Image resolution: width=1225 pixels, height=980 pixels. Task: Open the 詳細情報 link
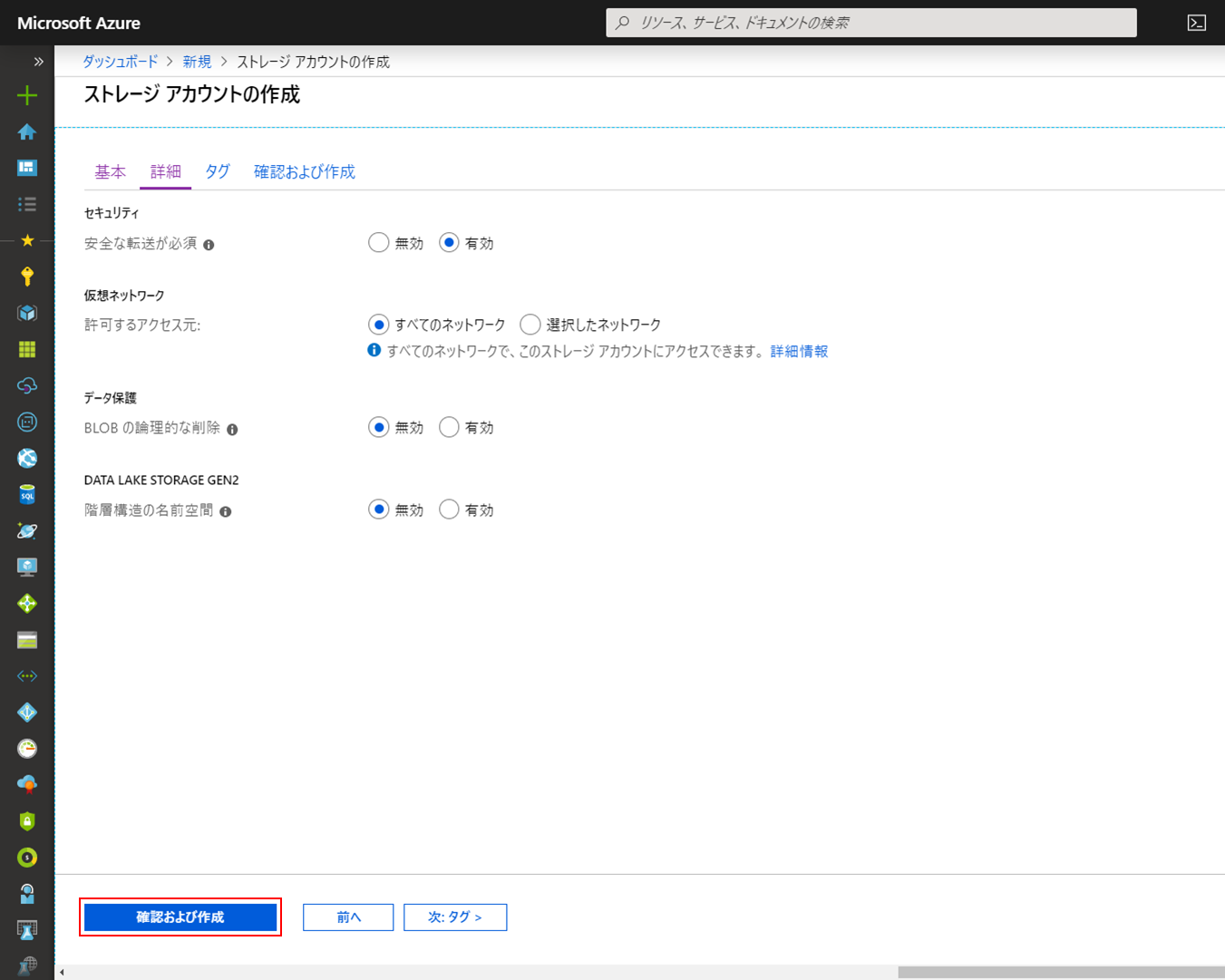[798, 351]
